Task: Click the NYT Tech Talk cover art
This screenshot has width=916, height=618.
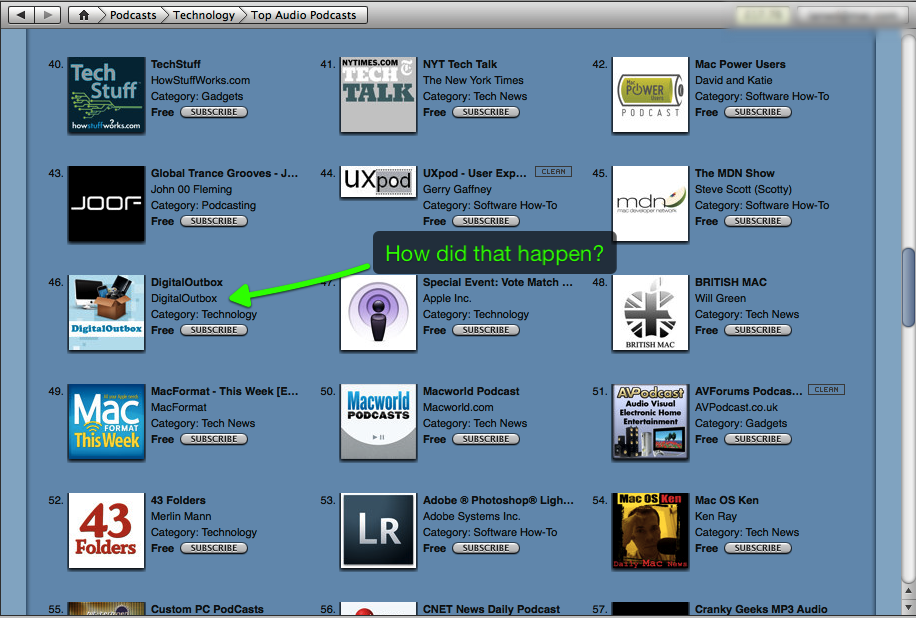Action: [x=378, y=95]
